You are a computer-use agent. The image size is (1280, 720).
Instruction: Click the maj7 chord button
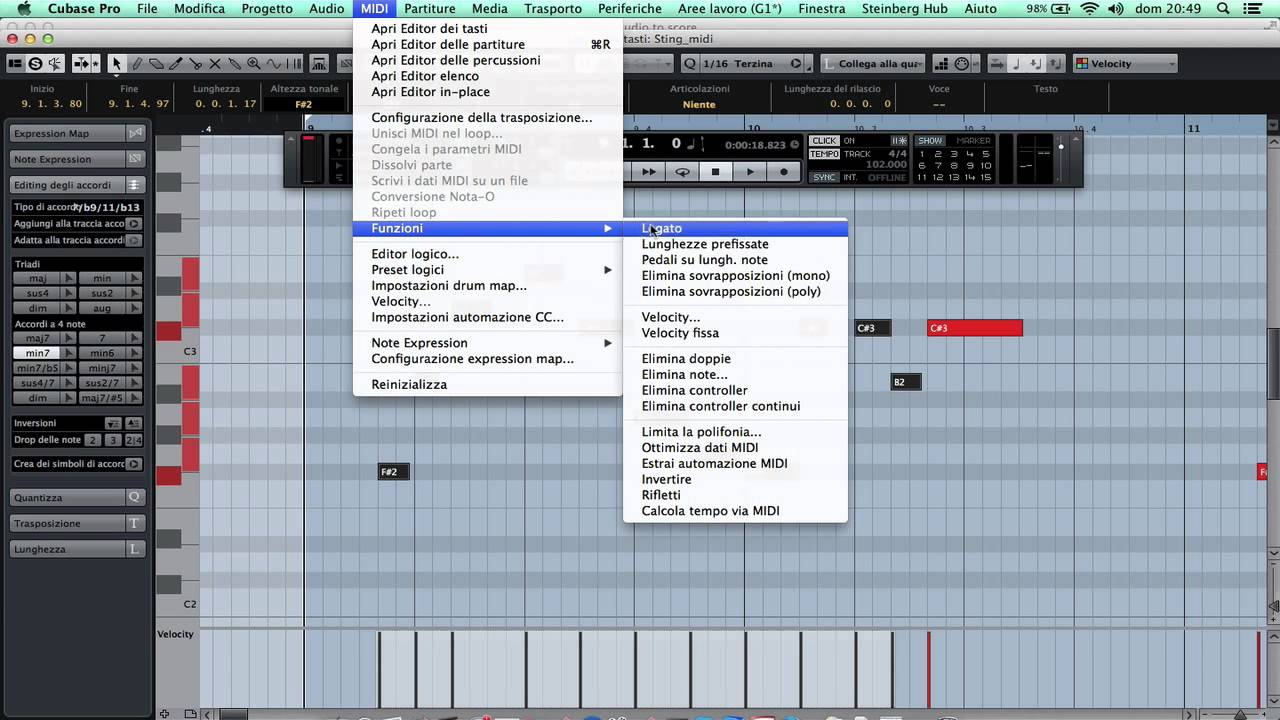(x=38, y=339)
